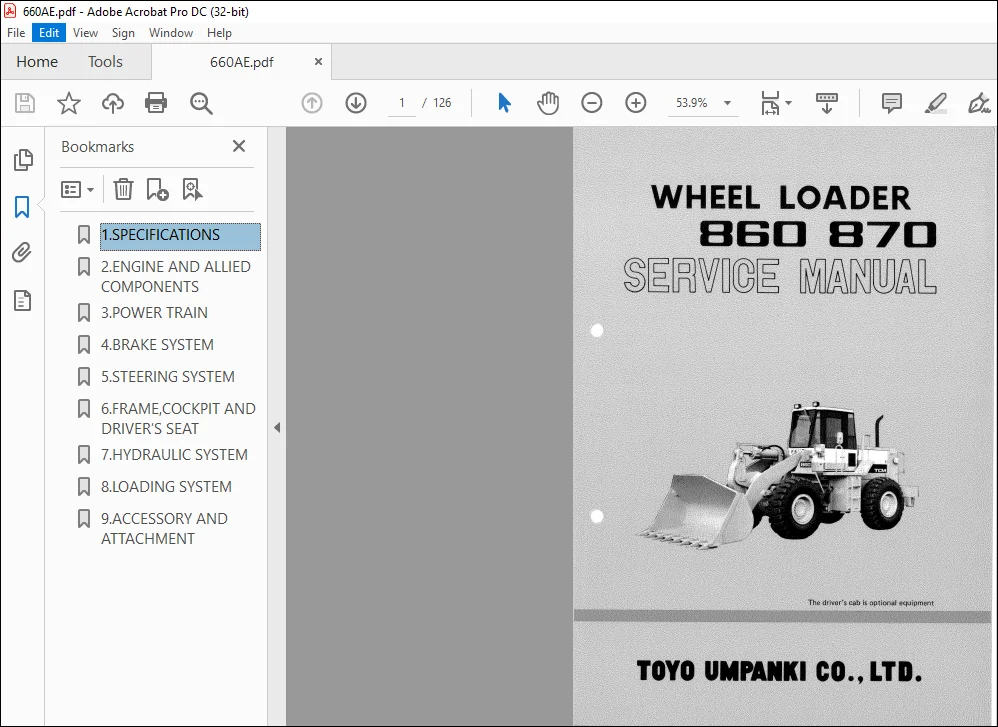Click the upload to cloud icon
The width and height of the screenshot is (998, 727).
click(x=113, y=103)
